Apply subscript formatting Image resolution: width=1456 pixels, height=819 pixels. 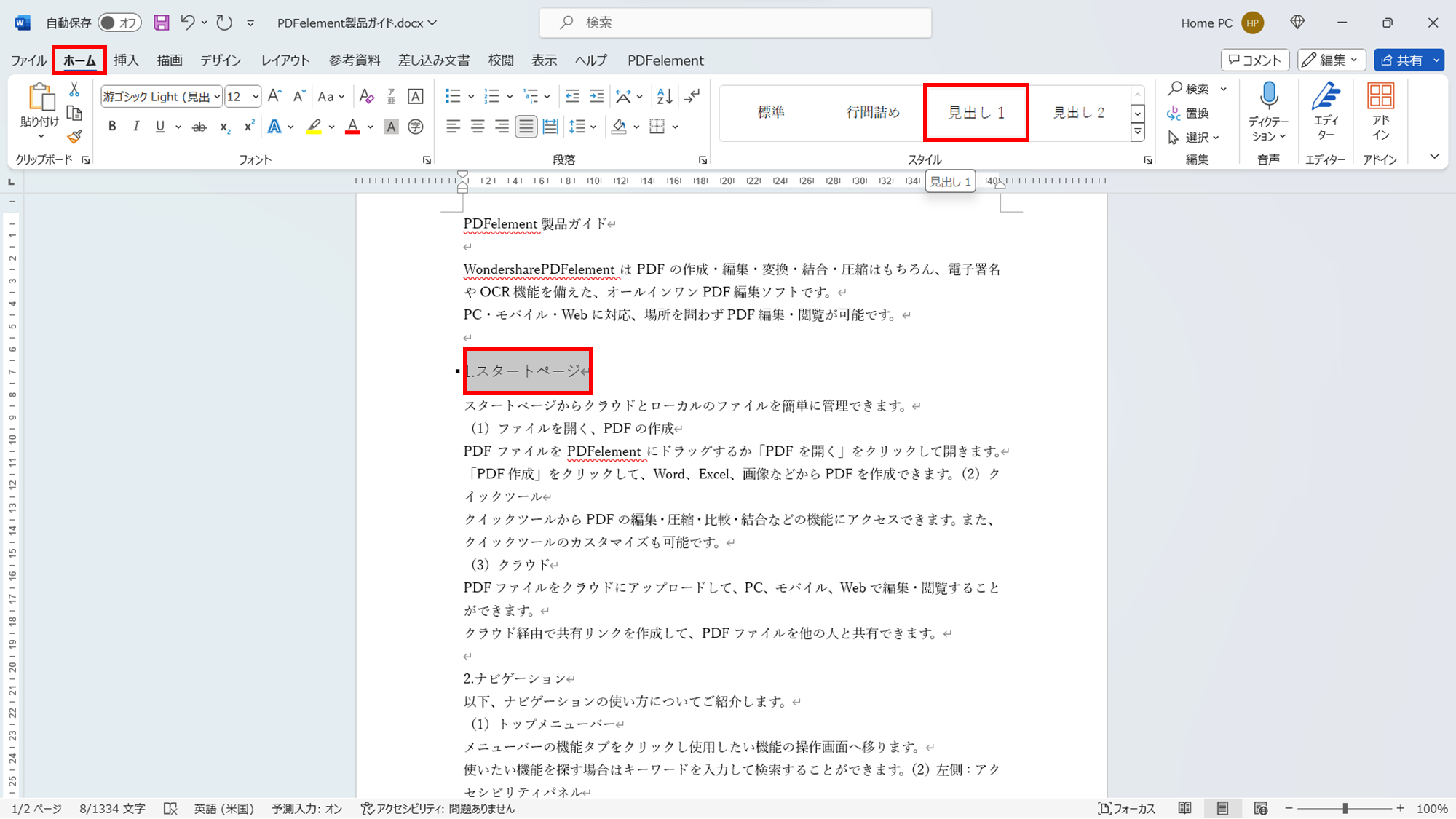[225, 127]
